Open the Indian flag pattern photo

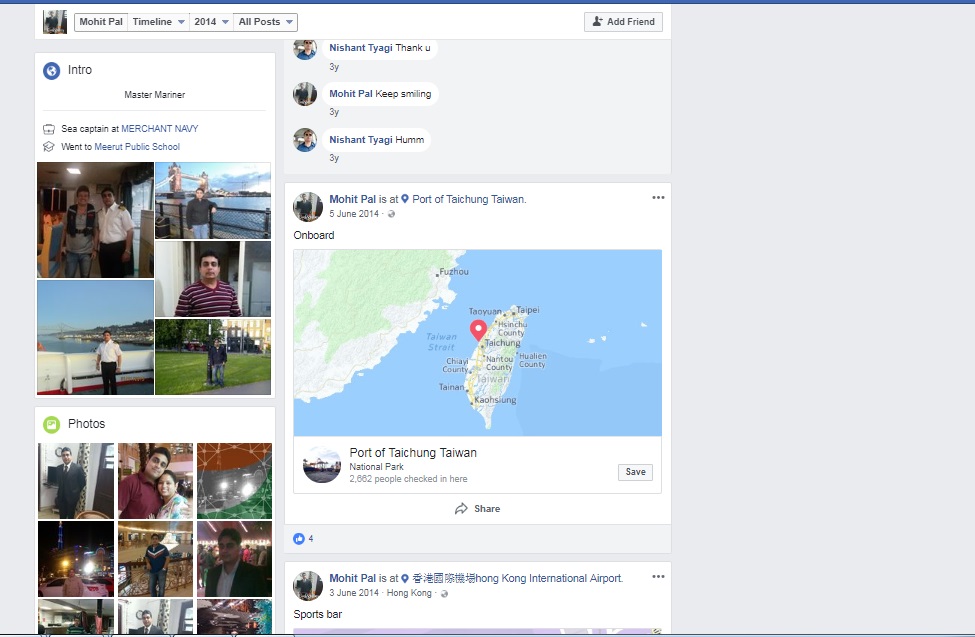(234, 481)
